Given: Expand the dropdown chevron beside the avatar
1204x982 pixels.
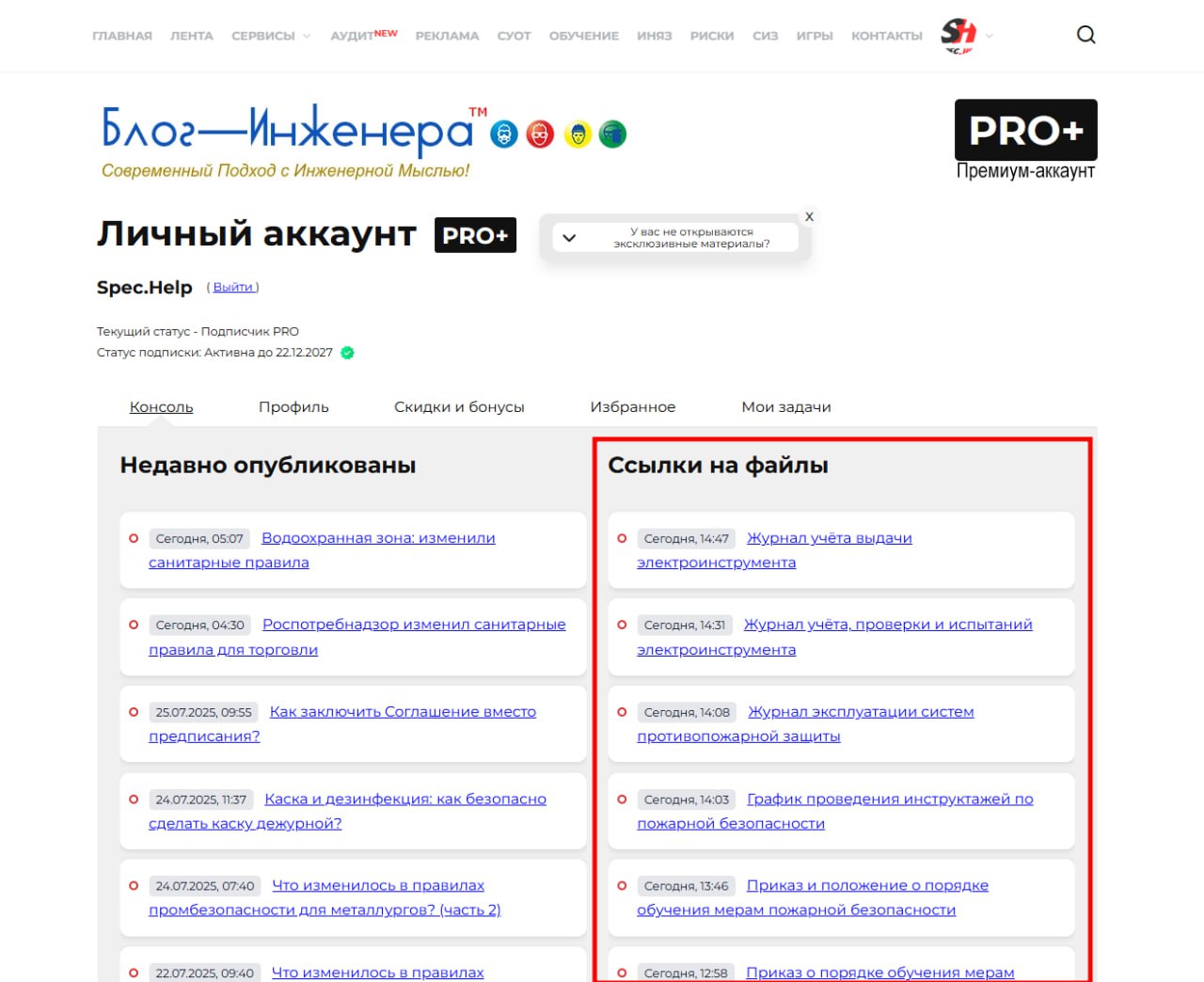Looking at the screenshot, I should 989,37.
